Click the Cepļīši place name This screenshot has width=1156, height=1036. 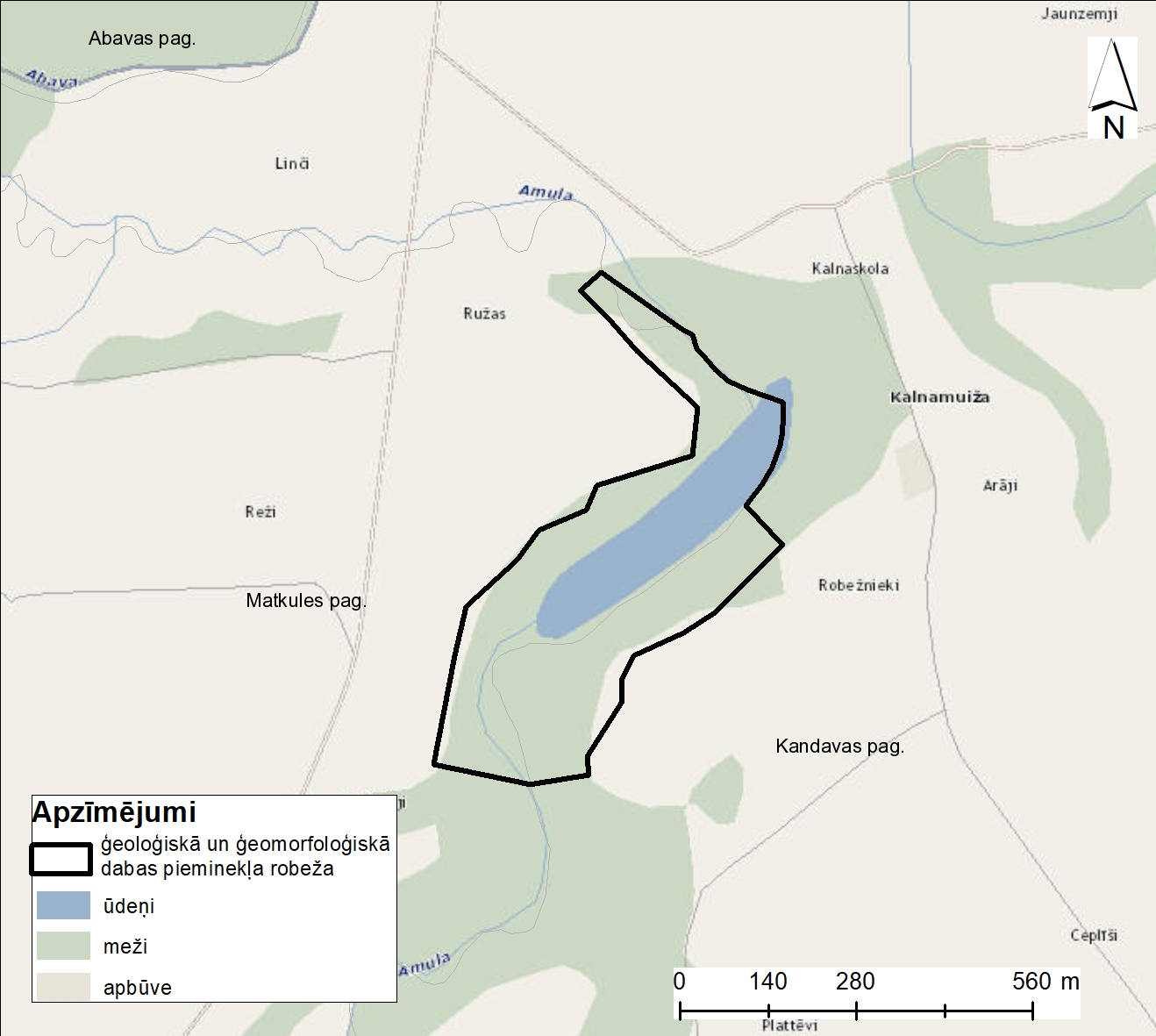(x=1093, y=935)
